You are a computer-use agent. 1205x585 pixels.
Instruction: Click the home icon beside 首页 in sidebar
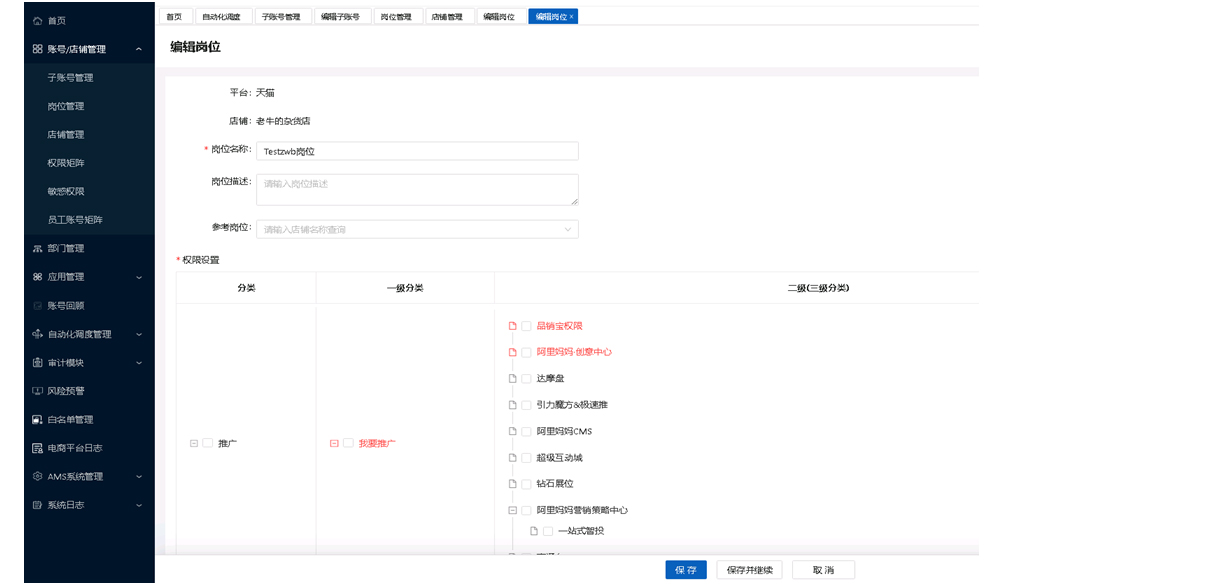(x=37, y=20)
